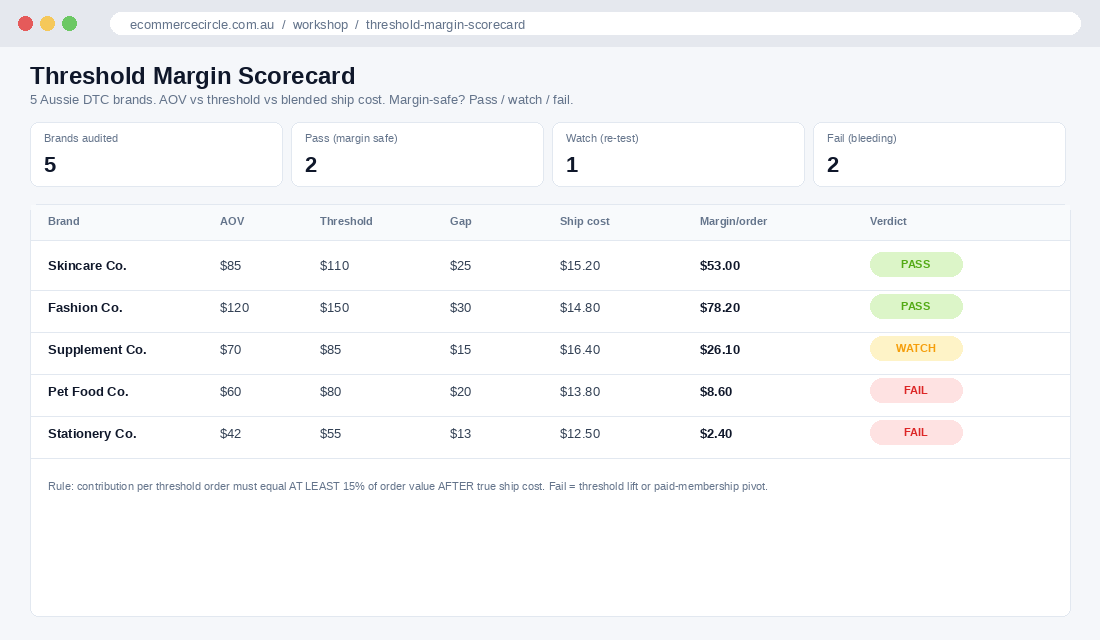Open the Fail (bleeding) card

(939, 154)
